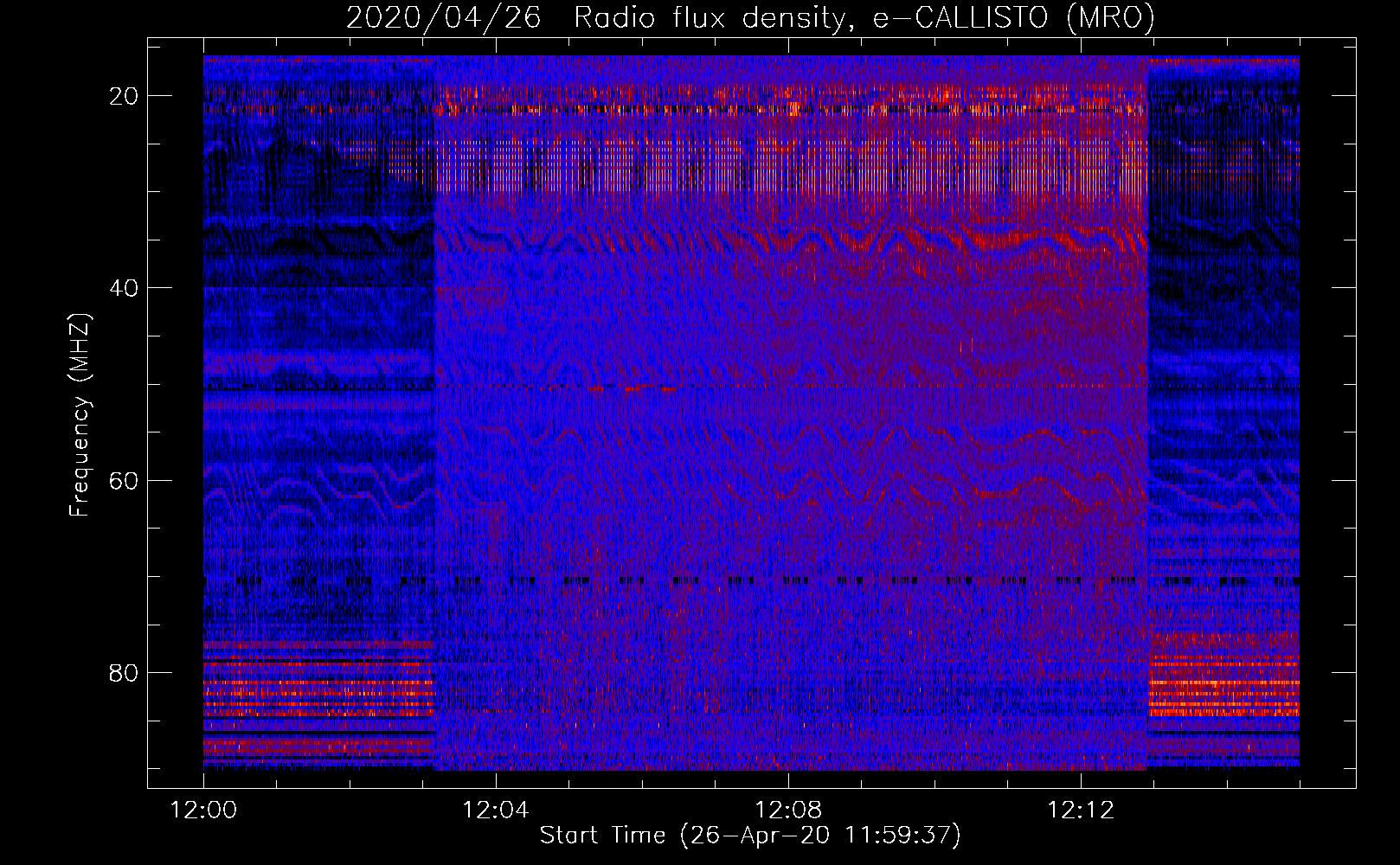Viewport: 1400px width, 865px height.
Task: Click the 'Frequency (MHZ)' axis label
Action: (80, 415)
